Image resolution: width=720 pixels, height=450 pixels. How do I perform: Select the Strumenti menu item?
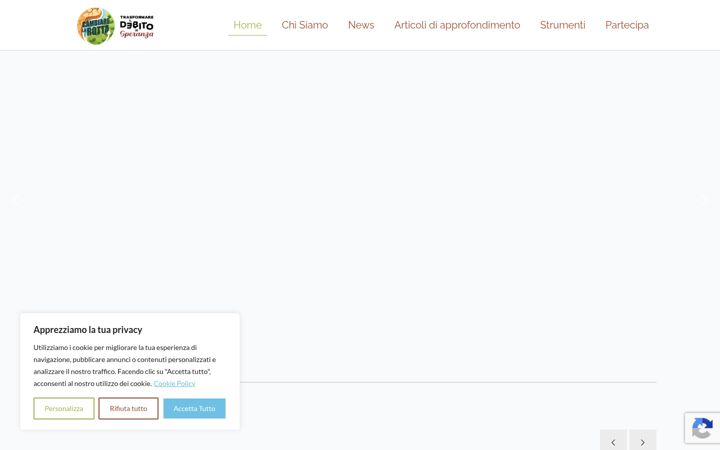pyautogui.click(x=562, y=25)
